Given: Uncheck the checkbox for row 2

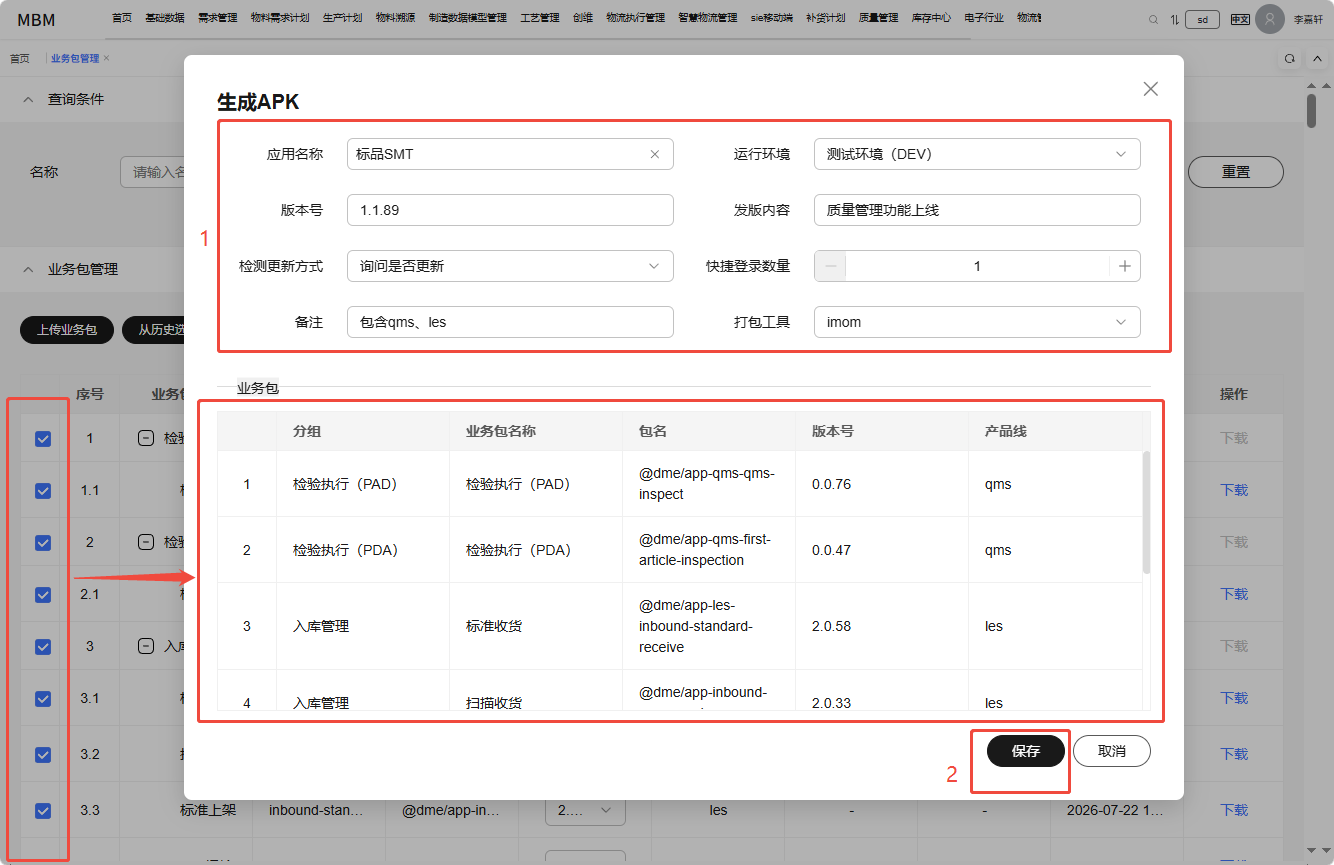Looking at the screenshot, I should point(43,542).
